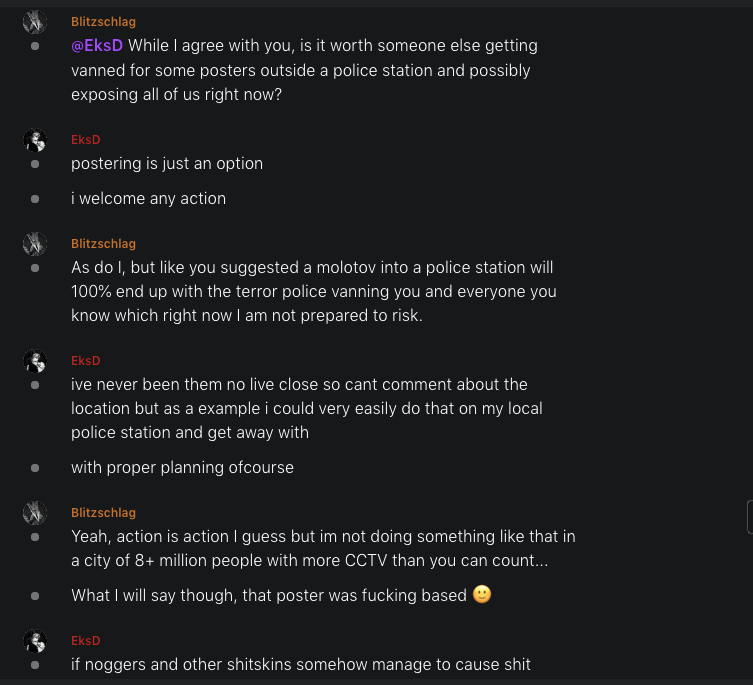Click the smiley emoji after "based"
This screenshot has height=685, width=753.
coord(482,595)
